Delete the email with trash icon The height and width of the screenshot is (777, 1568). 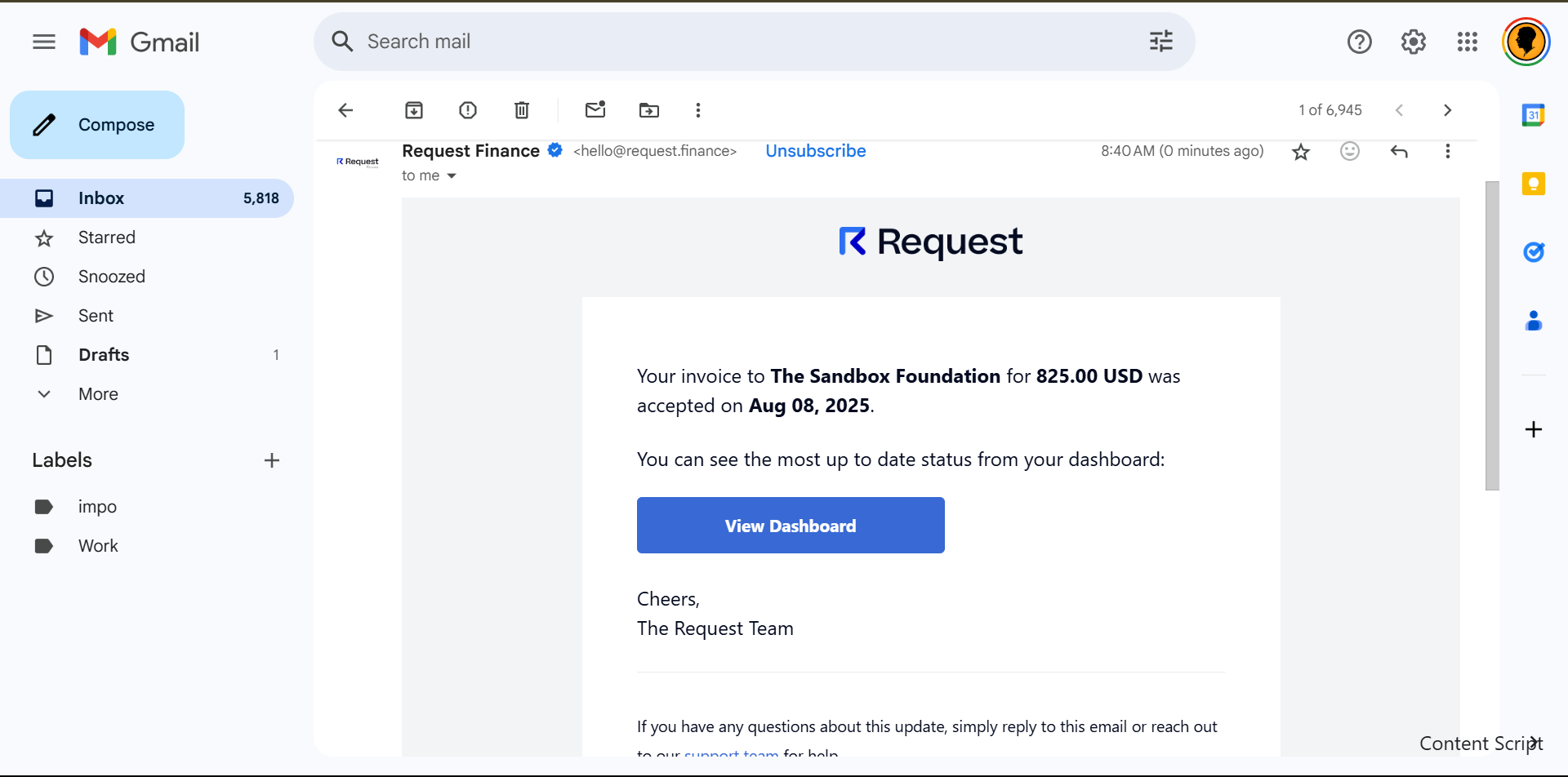tap(522, 110)
